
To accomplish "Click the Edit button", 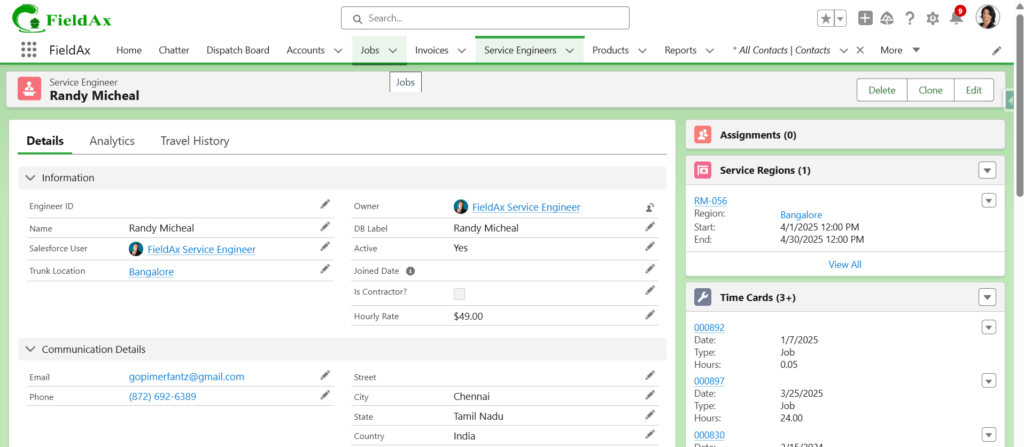I will [x=974, y=90].
